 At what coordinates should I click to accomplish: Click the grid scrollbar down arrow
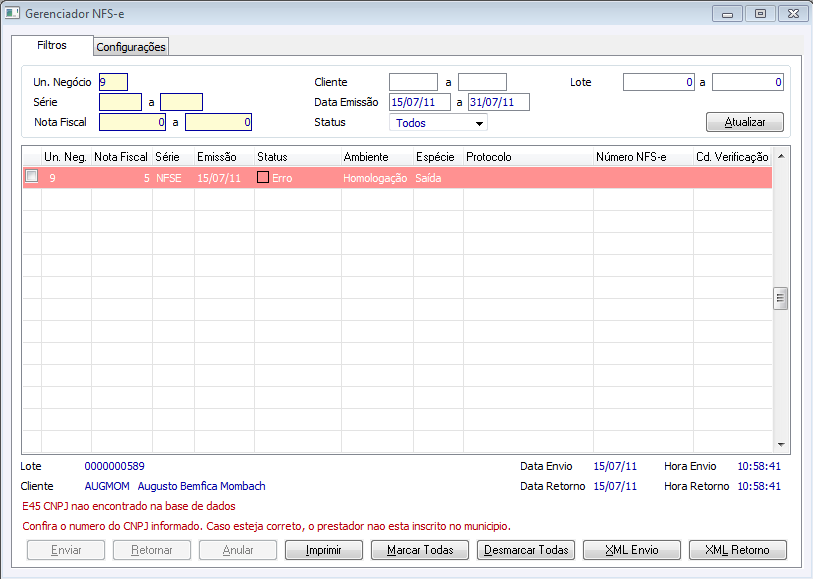point(781,445)
